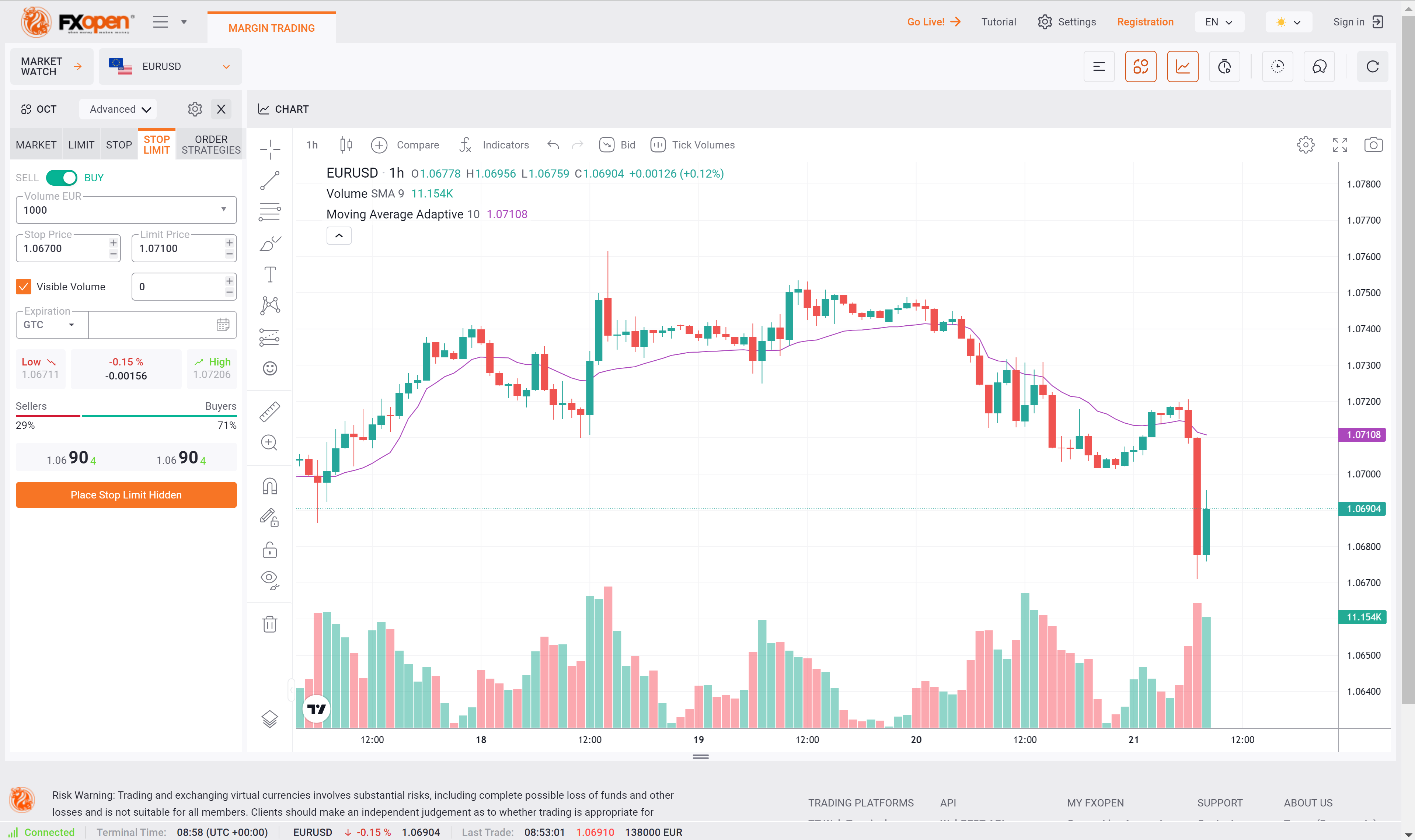Viewport: 1415px width, 840px height.
Task: Click the Go Live! link
Action: point(934,22)
